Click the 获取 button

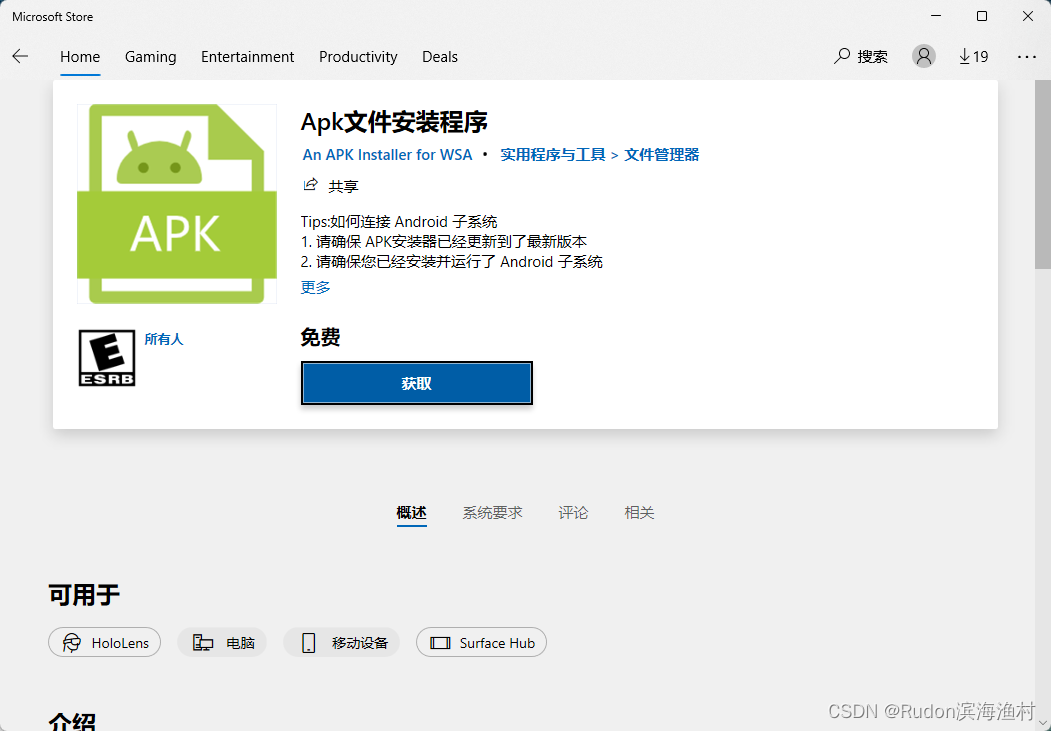coord(416,383)
